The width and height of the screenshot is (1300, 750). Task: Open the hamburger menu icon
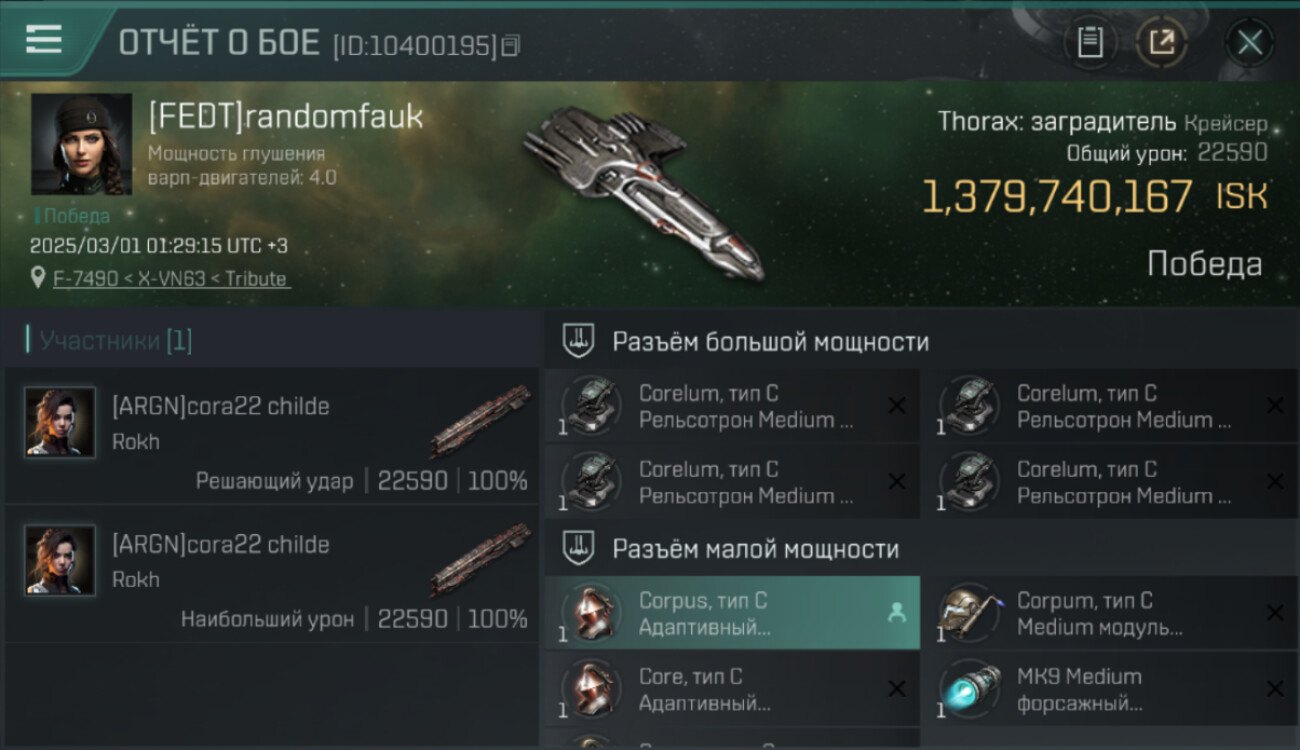coord(43,39)
